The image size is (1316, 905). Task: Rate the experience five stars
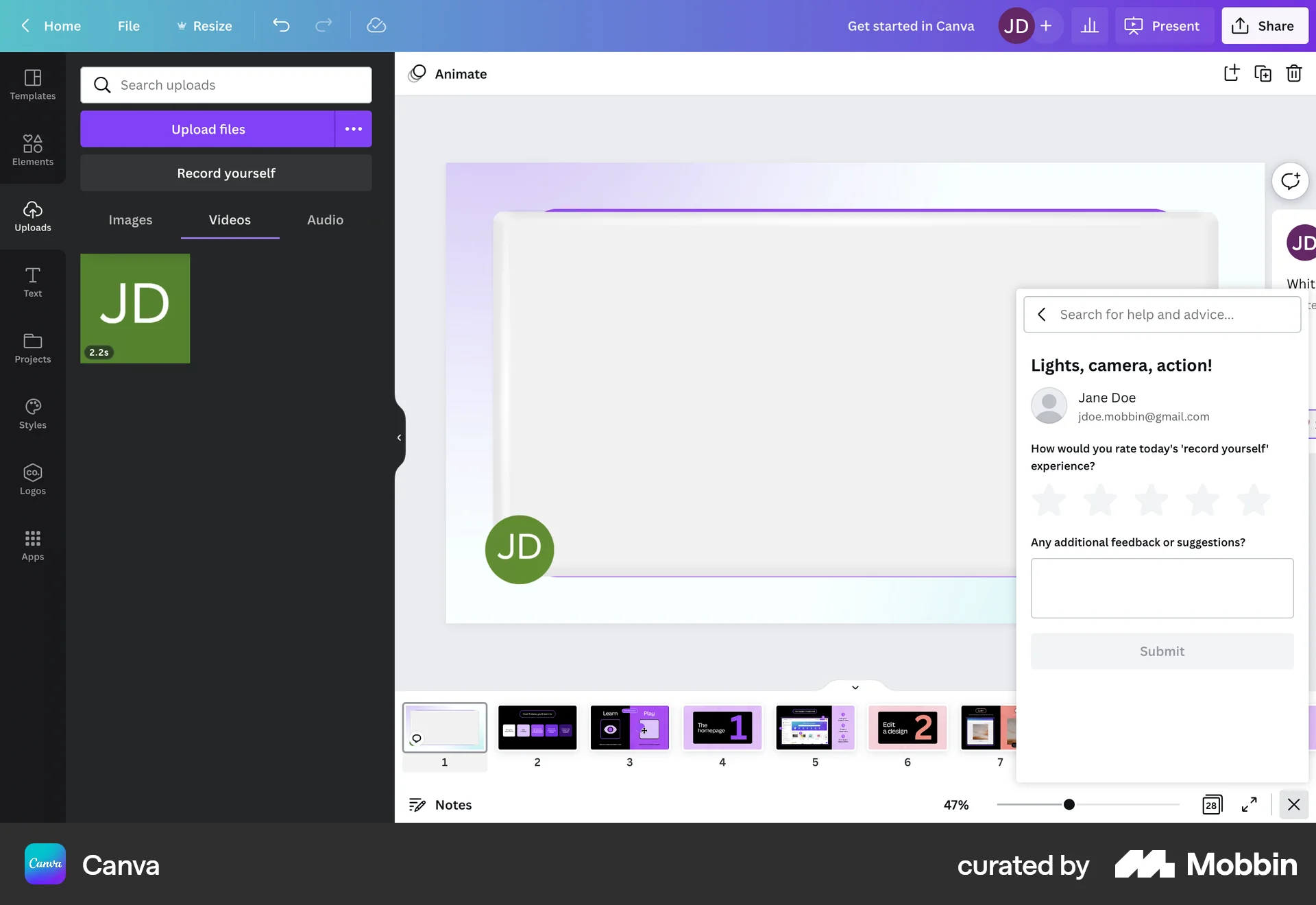tap(1253, 500)
